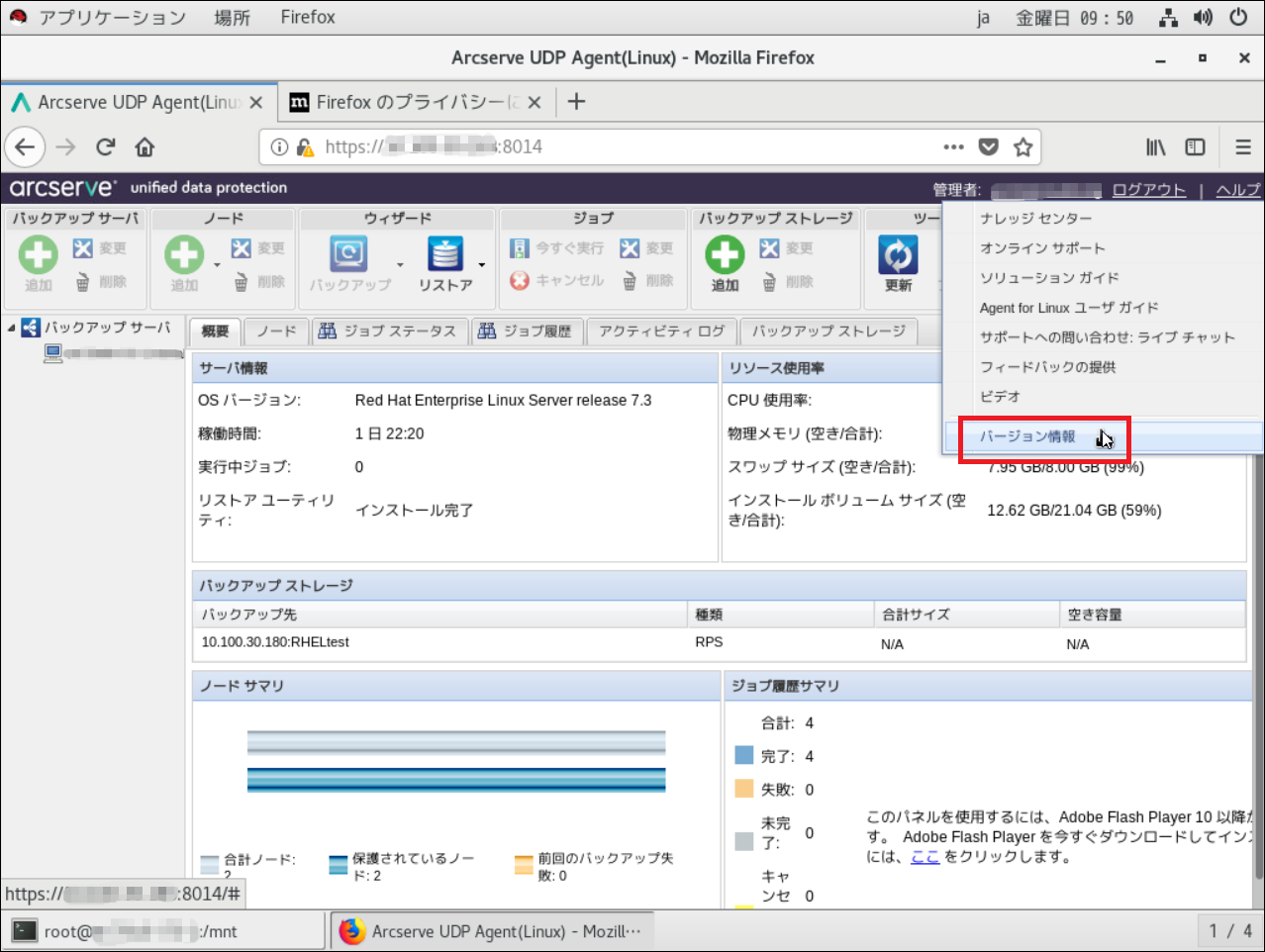Open the dropdown arrow next to ノード 追加
Screen dimensions: 1265x952
pyautogui.click(x=217, y=264)
